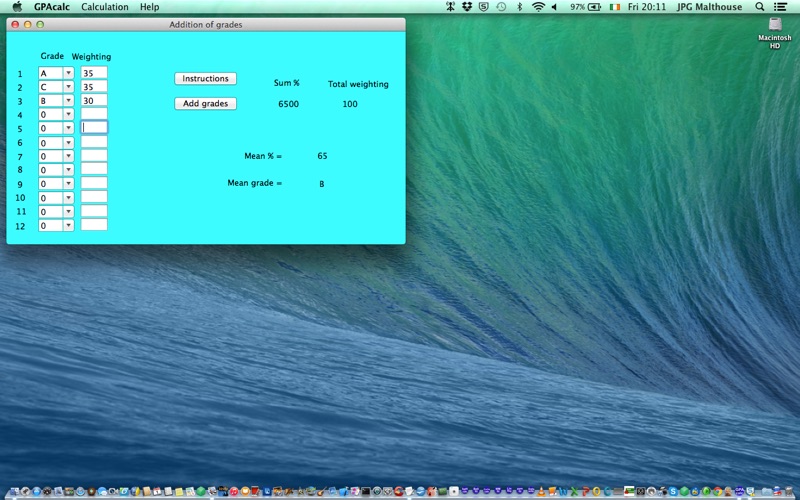
Task: Click the Time Machine menu bar icon
Action: [x=501, y=7]
